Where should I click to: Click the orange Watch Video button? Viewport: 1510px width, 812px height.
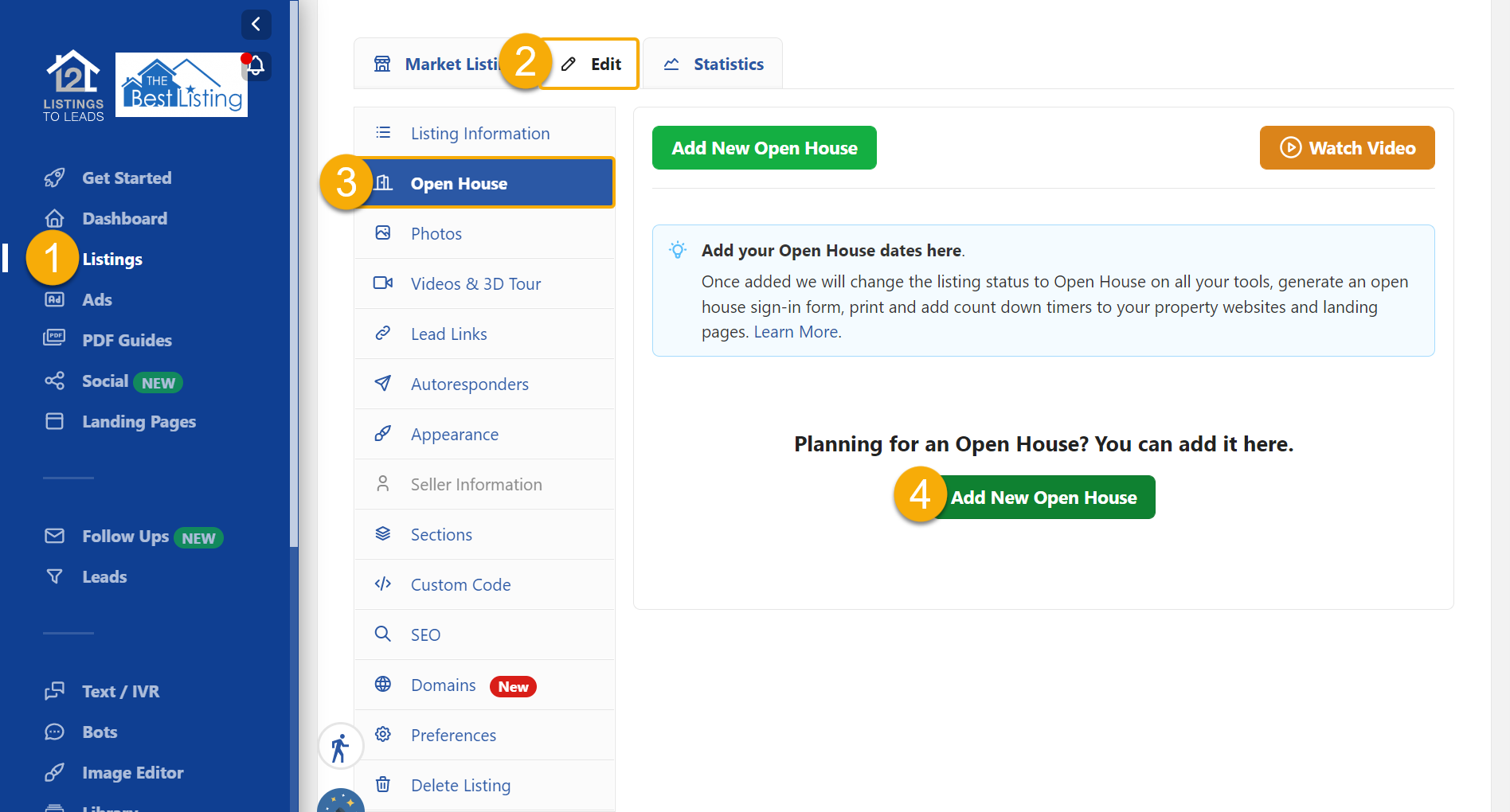point(1347,148)
